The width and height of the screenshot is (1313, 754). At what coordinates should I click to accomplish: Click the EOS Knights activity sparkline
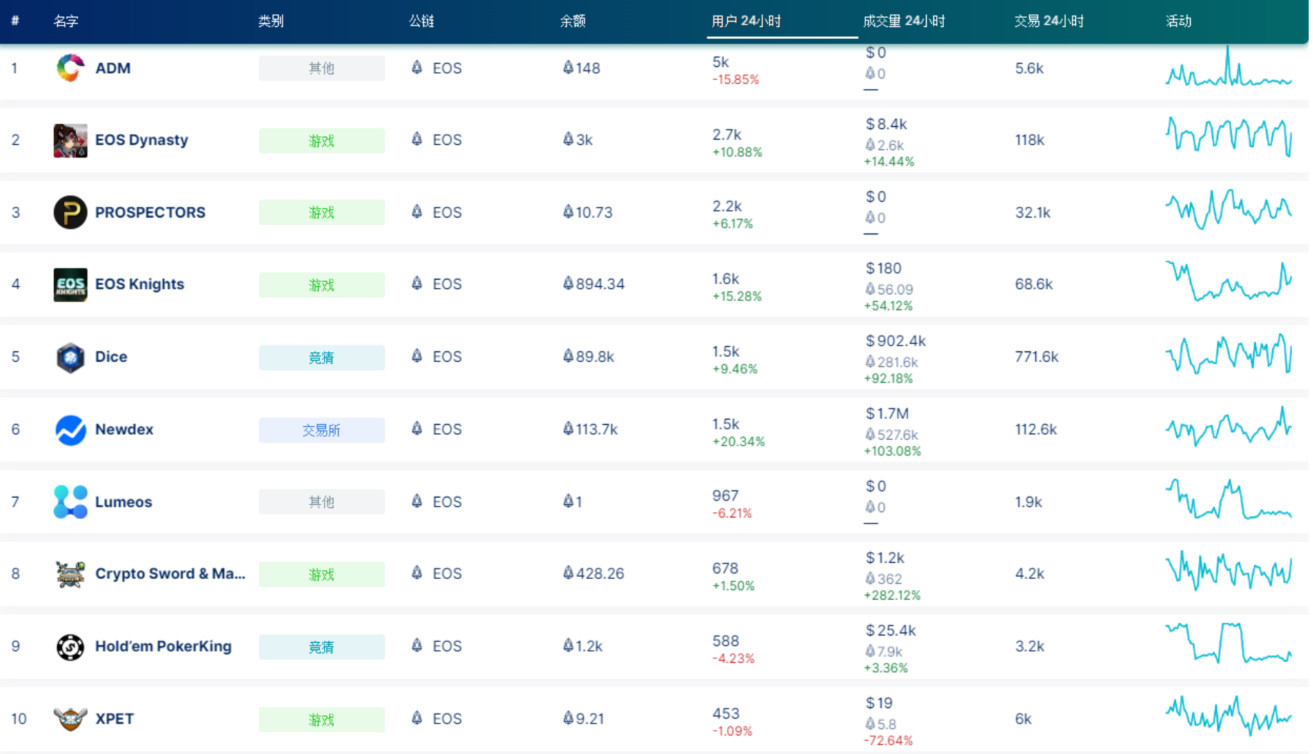pyautogui.click(x=1229, y=281)
